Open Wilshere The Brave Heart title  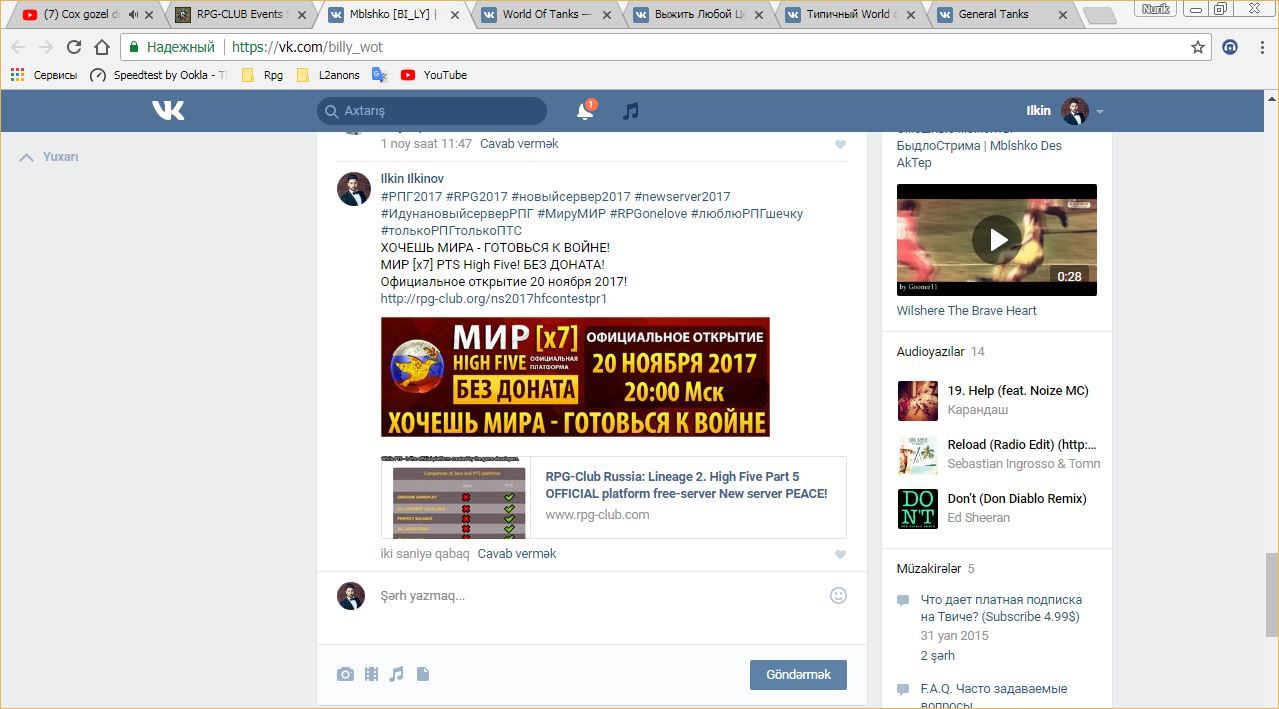point(967,310)
